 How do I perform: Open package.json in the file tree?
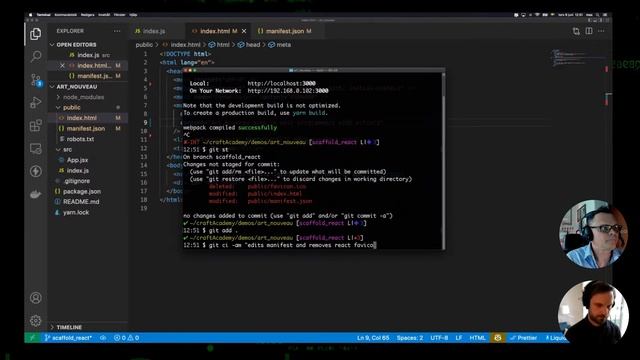click(x=82, y=191)
